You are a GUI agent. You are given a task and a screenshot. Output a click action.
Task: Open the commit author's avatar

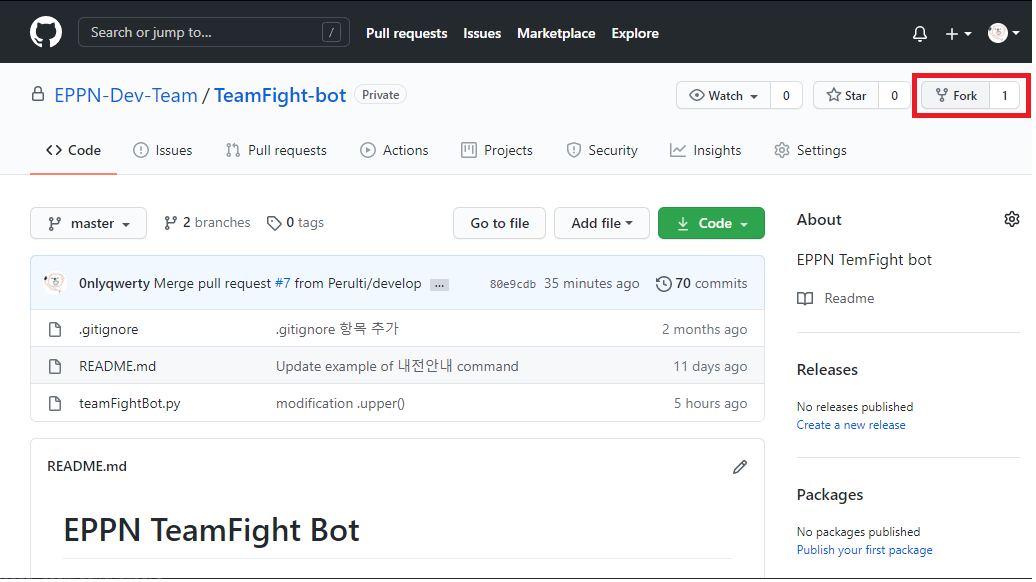tap(55, 283)
